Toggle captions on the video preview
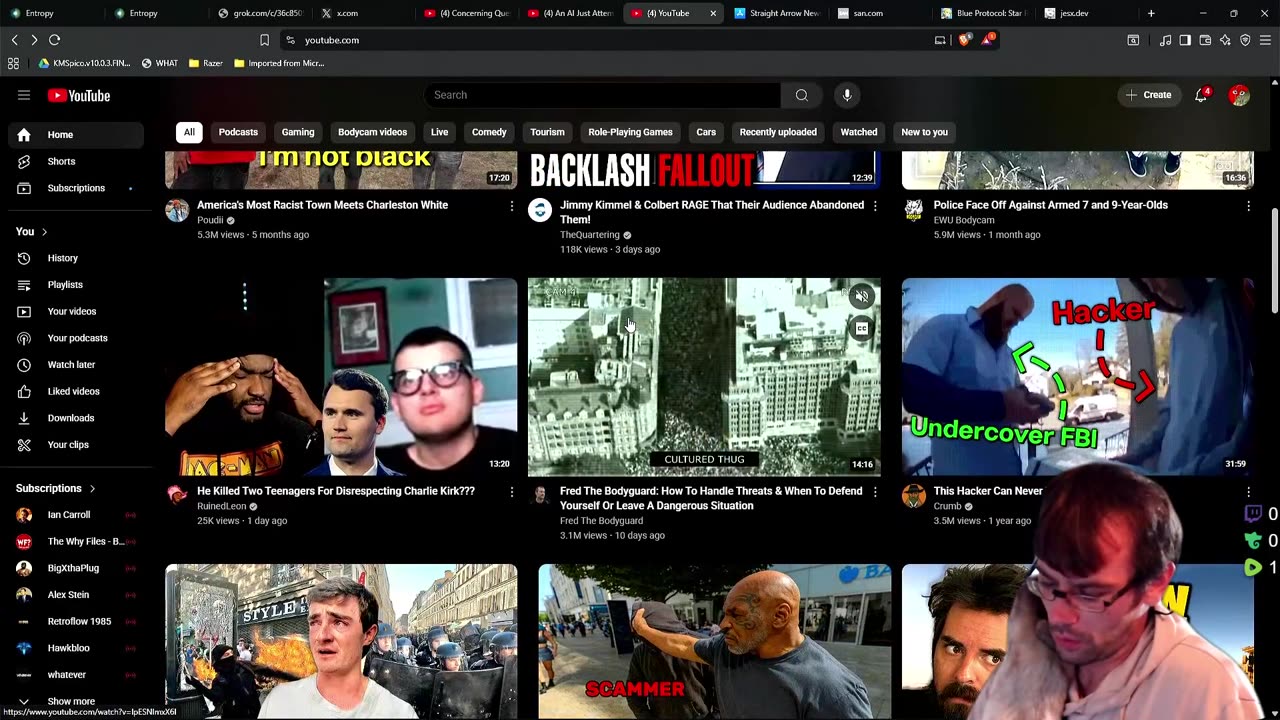The width and height of the screenshot is (1280, 720). coord(862,328)
